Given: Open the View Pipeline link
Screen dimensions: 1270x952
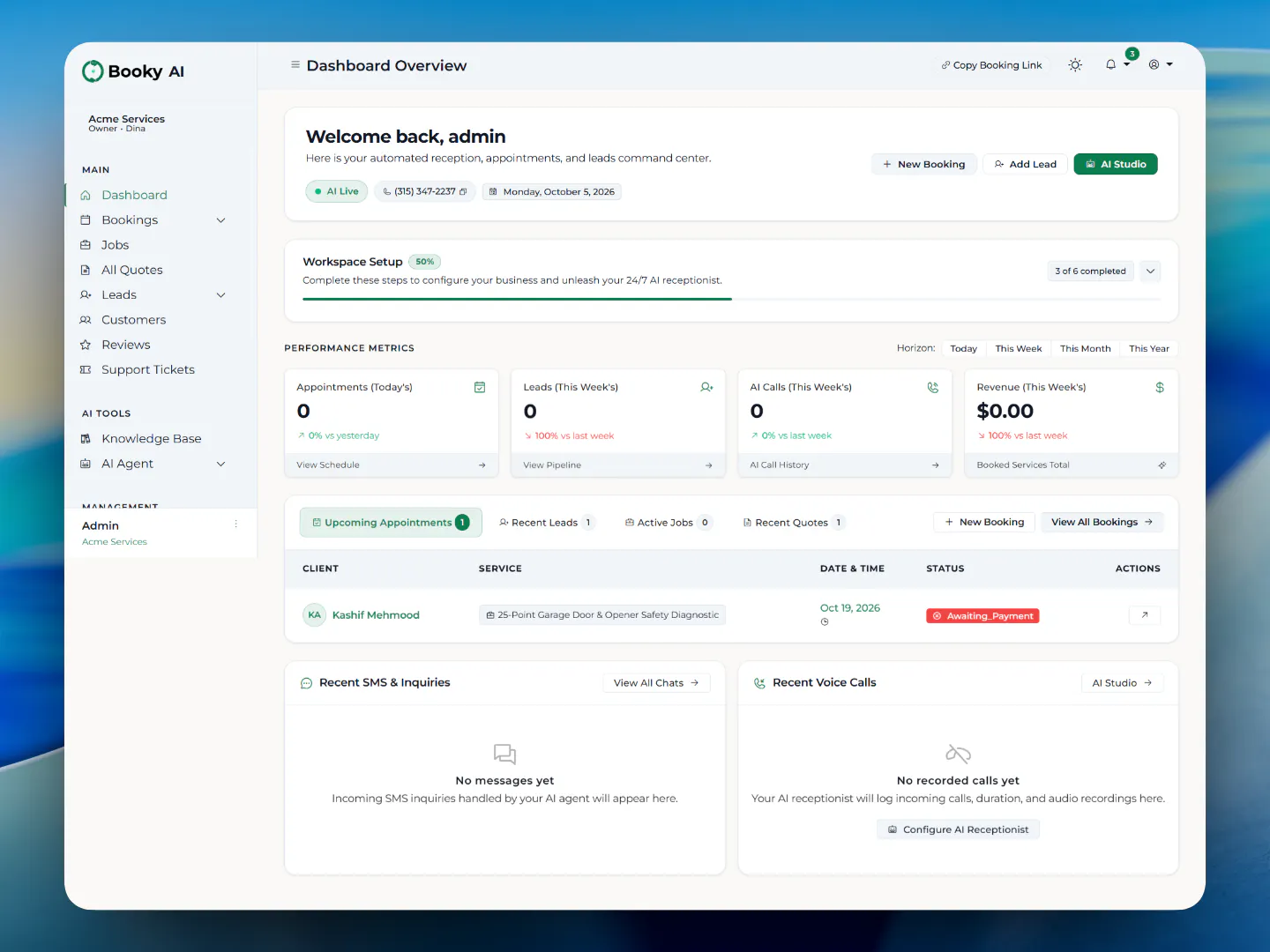Looking at the screenshot, I should [x=552, y=465].
